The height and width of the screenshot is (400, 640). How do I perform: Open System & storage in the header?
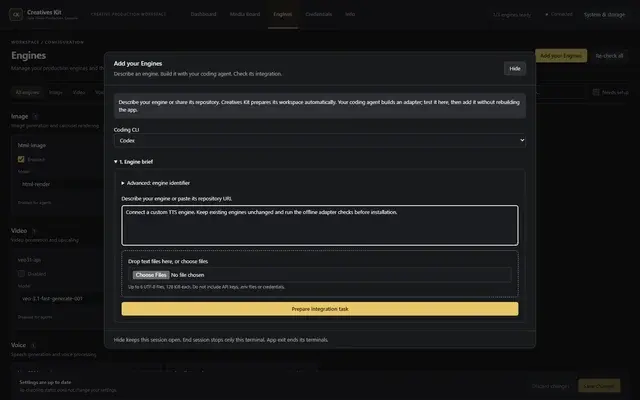click(604, 15)
